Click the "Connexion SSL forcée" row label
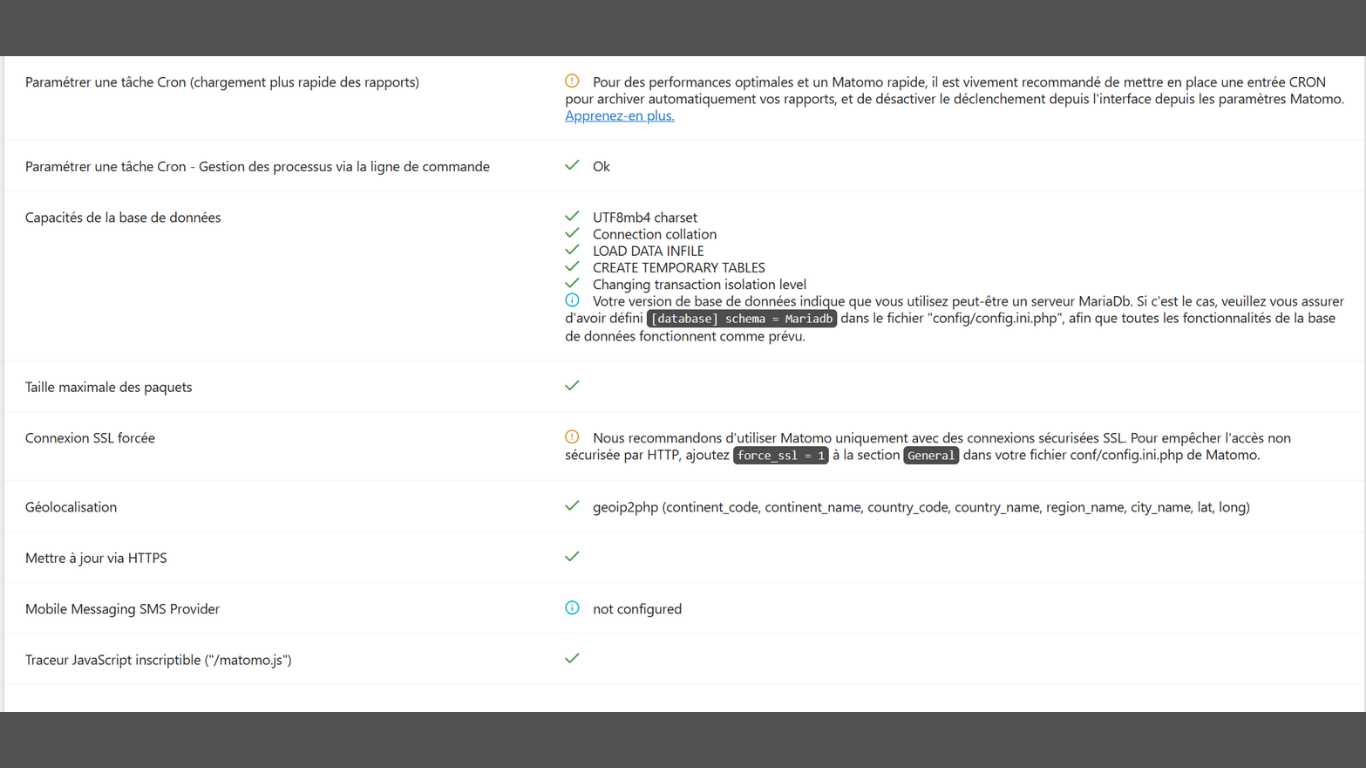The height and width of the screenshot is (768, 1366). pos(90,438)
